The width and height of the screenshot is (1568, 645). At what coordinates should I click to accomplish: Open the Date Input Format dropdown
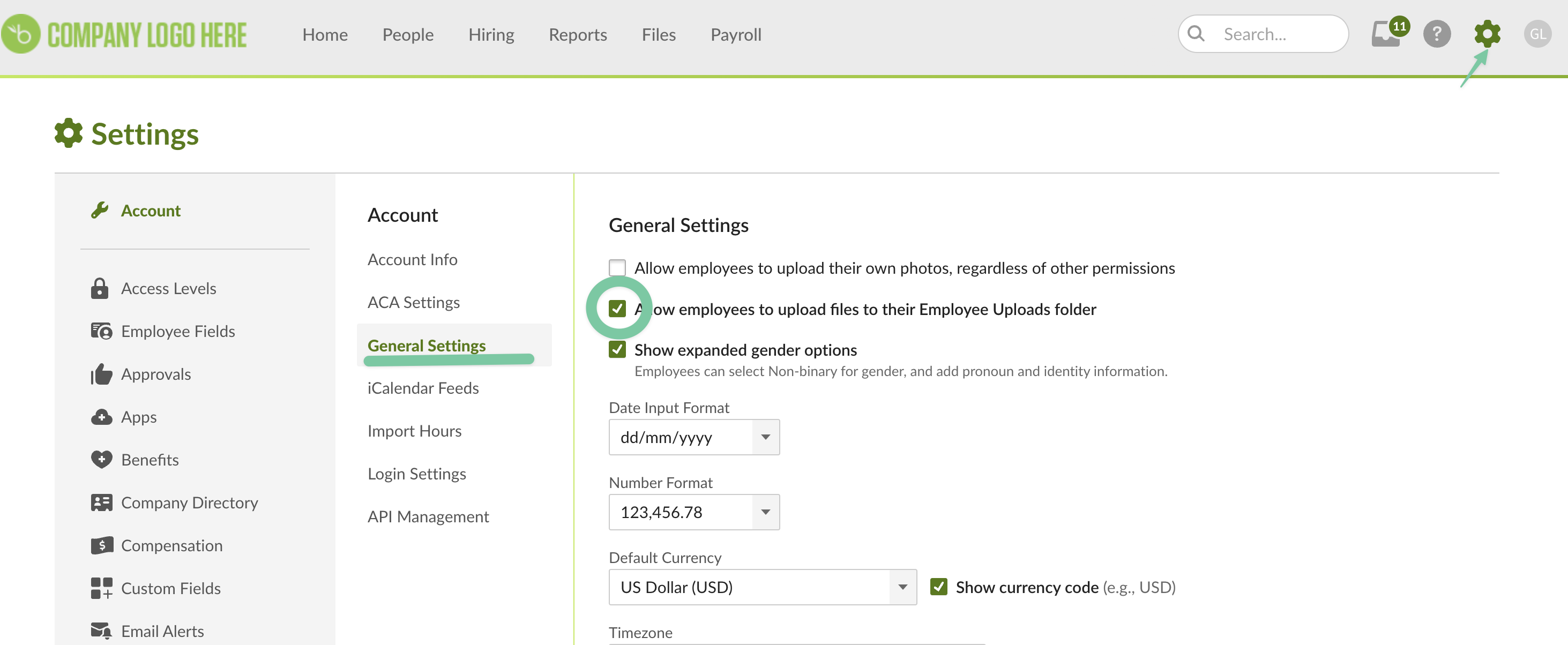click(765, 437)
